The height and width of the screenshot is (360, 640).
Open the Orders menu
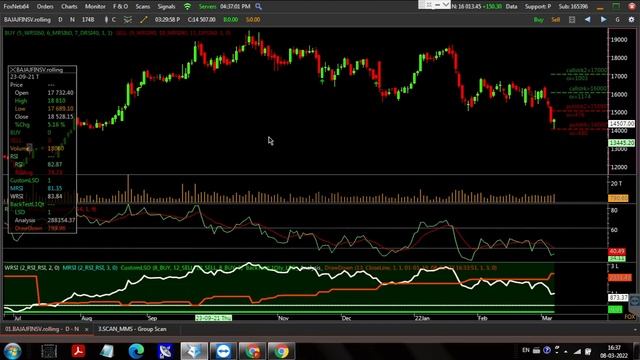(45, 7)
